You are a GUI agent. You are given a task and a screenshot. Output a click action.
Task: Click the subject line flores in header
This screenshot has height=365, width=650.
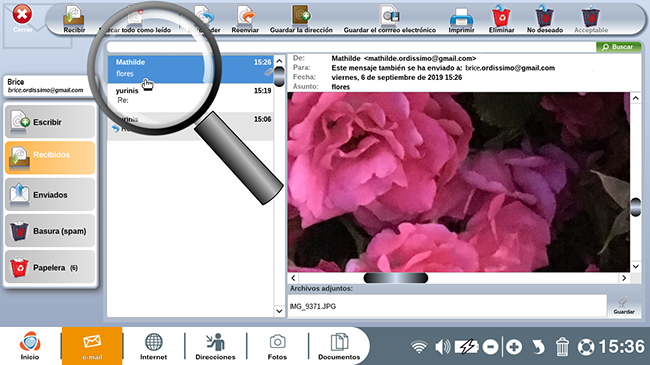340,87
